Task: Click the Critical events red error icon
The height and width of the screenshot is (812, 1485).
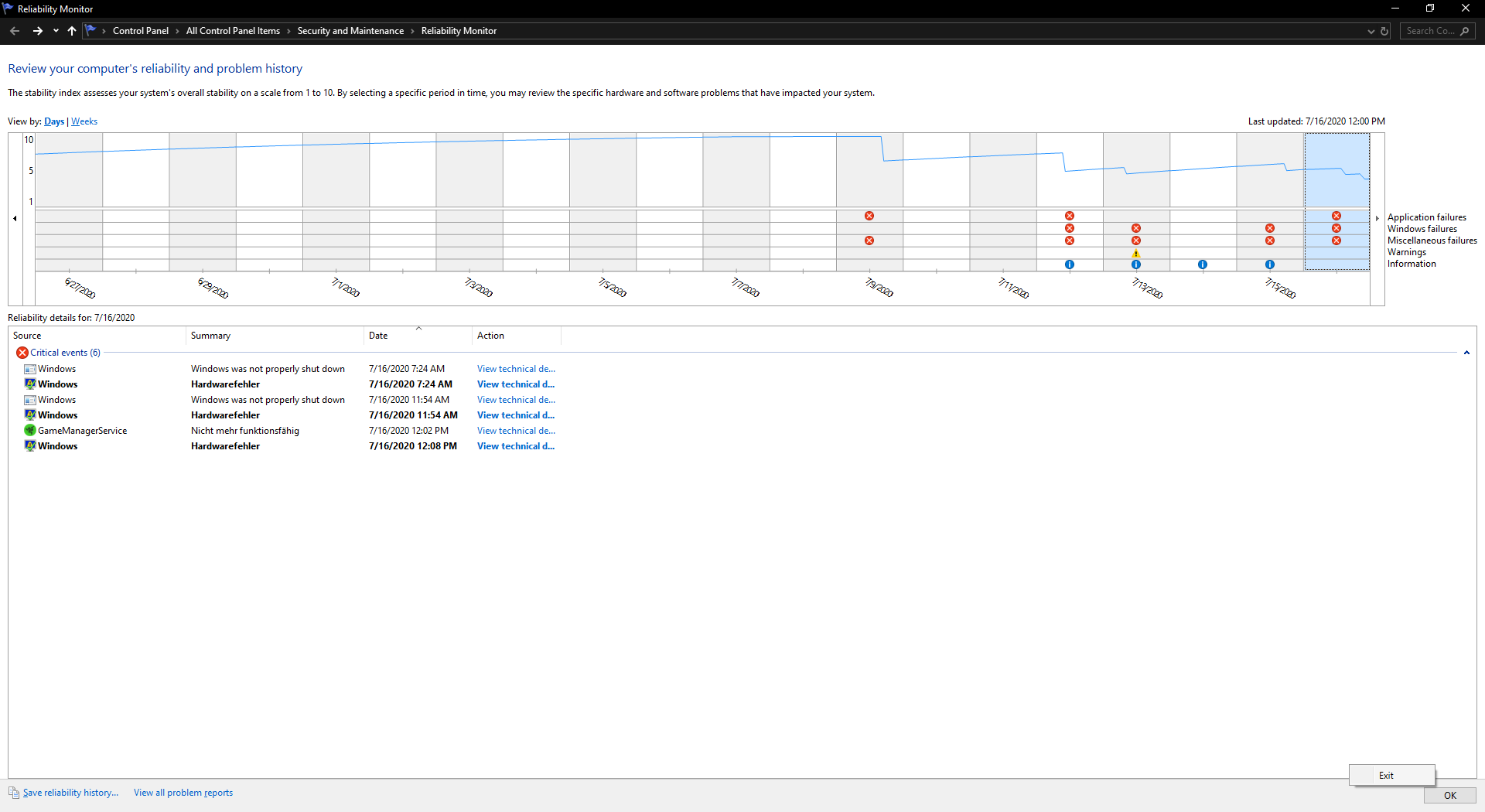Action: (22, 353)
